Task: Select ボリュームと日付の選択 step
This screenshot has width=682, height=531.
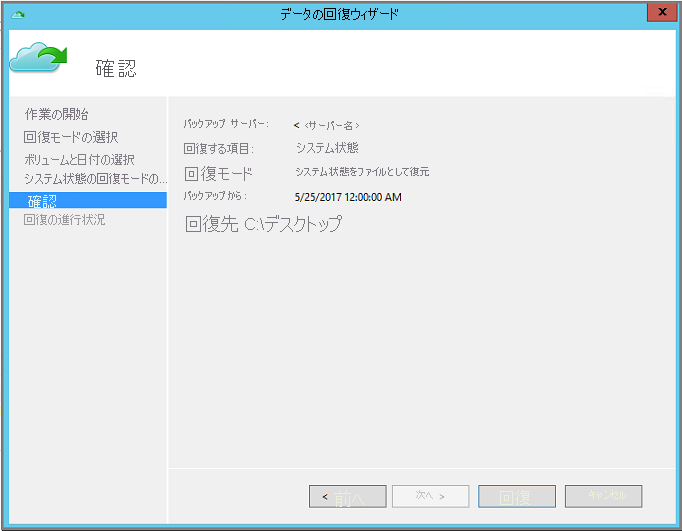Action: [x=79, y=160]
